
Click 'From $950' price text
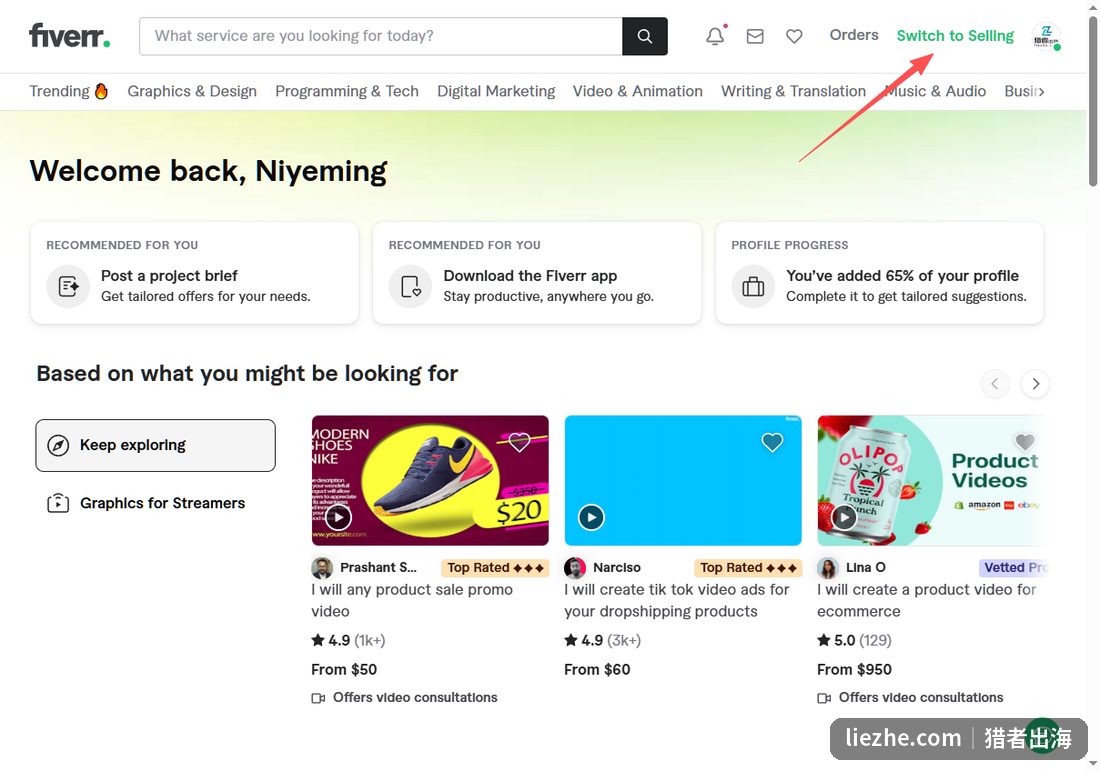(854, 670)
